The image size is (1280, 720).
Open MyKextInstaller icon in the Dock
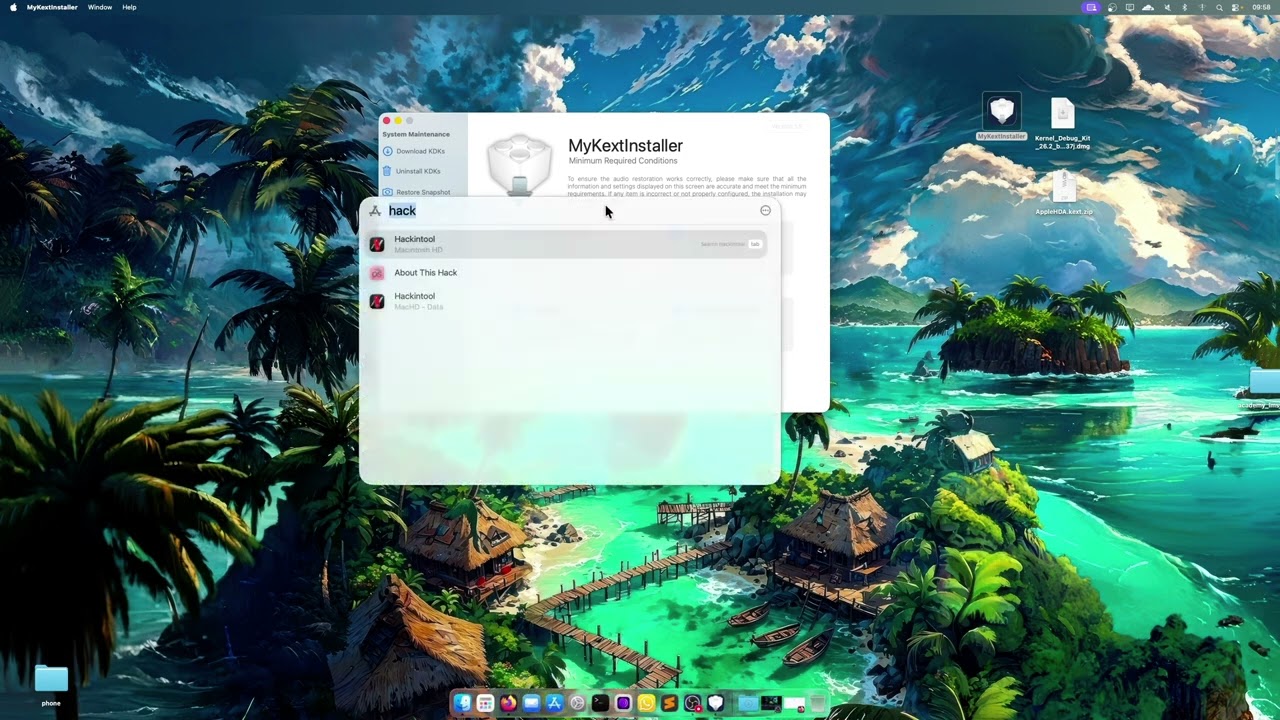(716, 703)
